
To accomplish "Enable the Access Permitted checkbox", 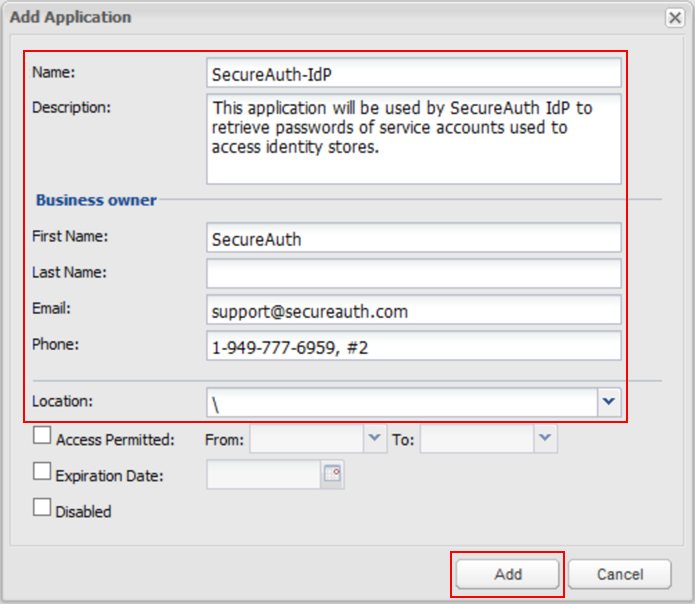I will [x=42, y=436].
